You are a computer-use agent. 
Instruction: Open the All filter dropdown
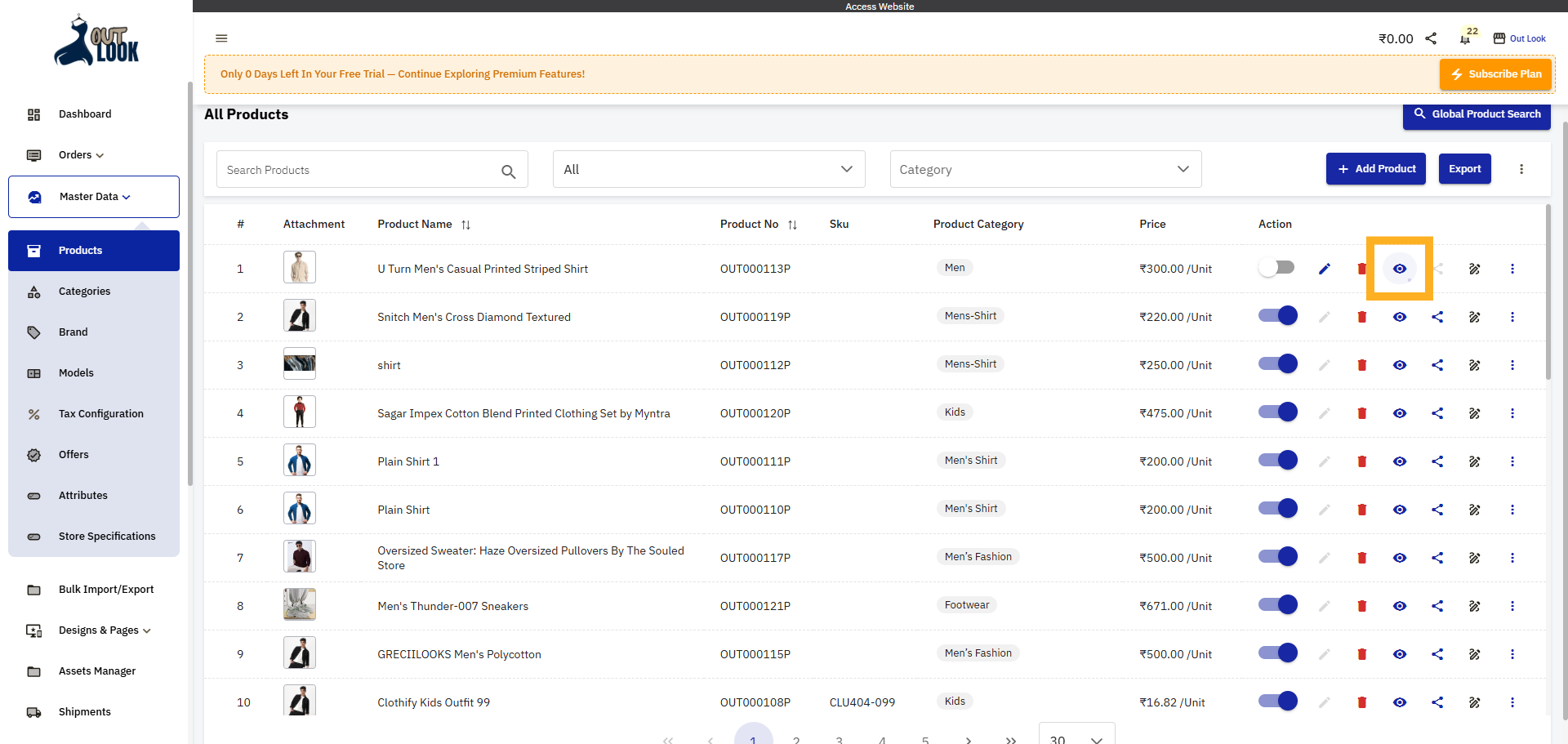(x=708, y=169)
